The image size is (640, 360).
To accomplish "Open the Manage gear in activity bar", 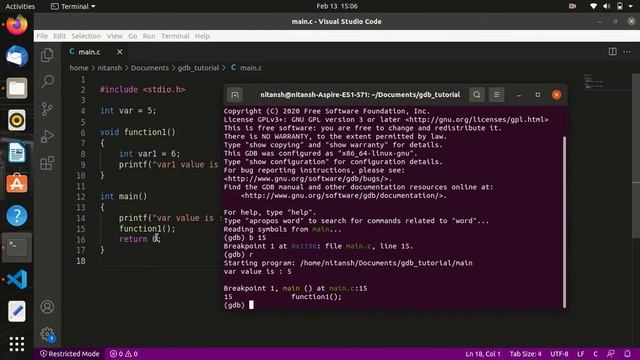I will click(x=47, y=334).
